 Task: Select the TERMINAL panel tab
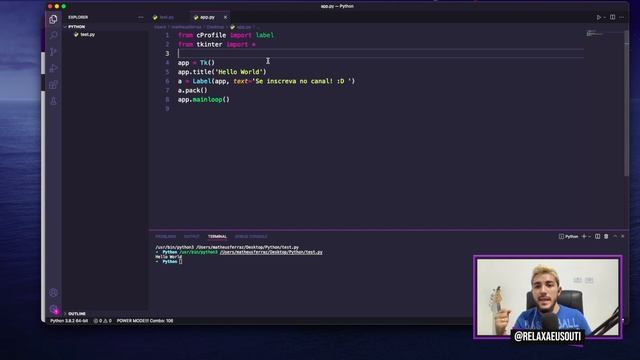[217, 236]
